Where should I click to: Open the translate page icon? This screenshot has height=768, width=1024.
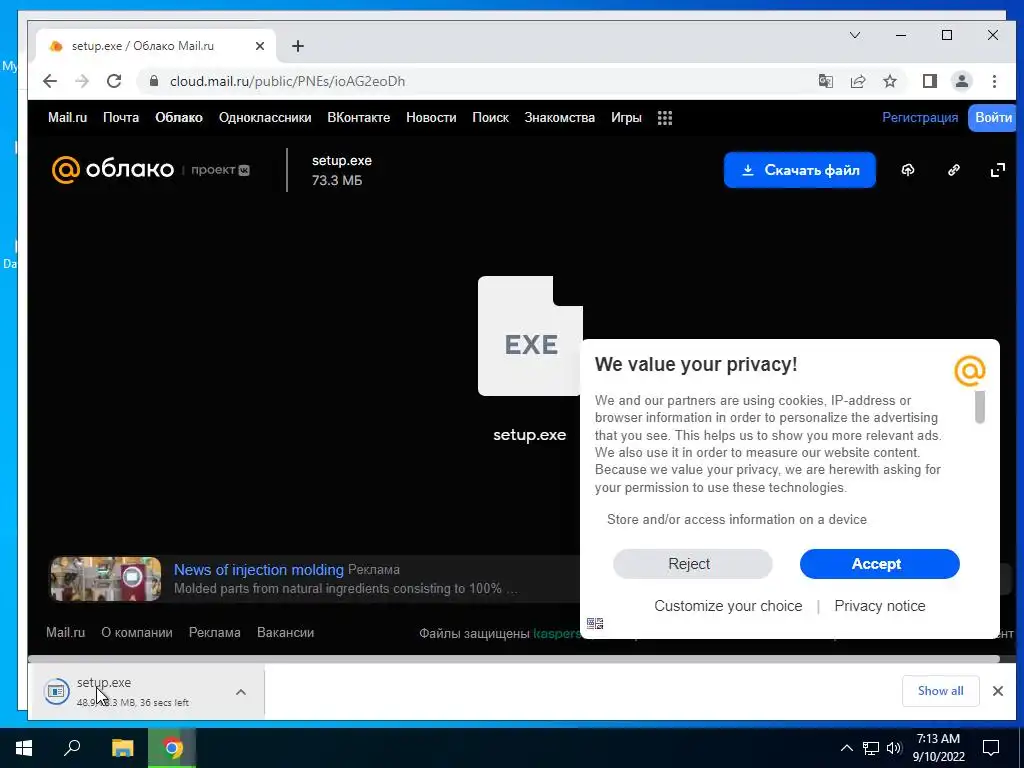pyautogui.click(x=825, y=81)
